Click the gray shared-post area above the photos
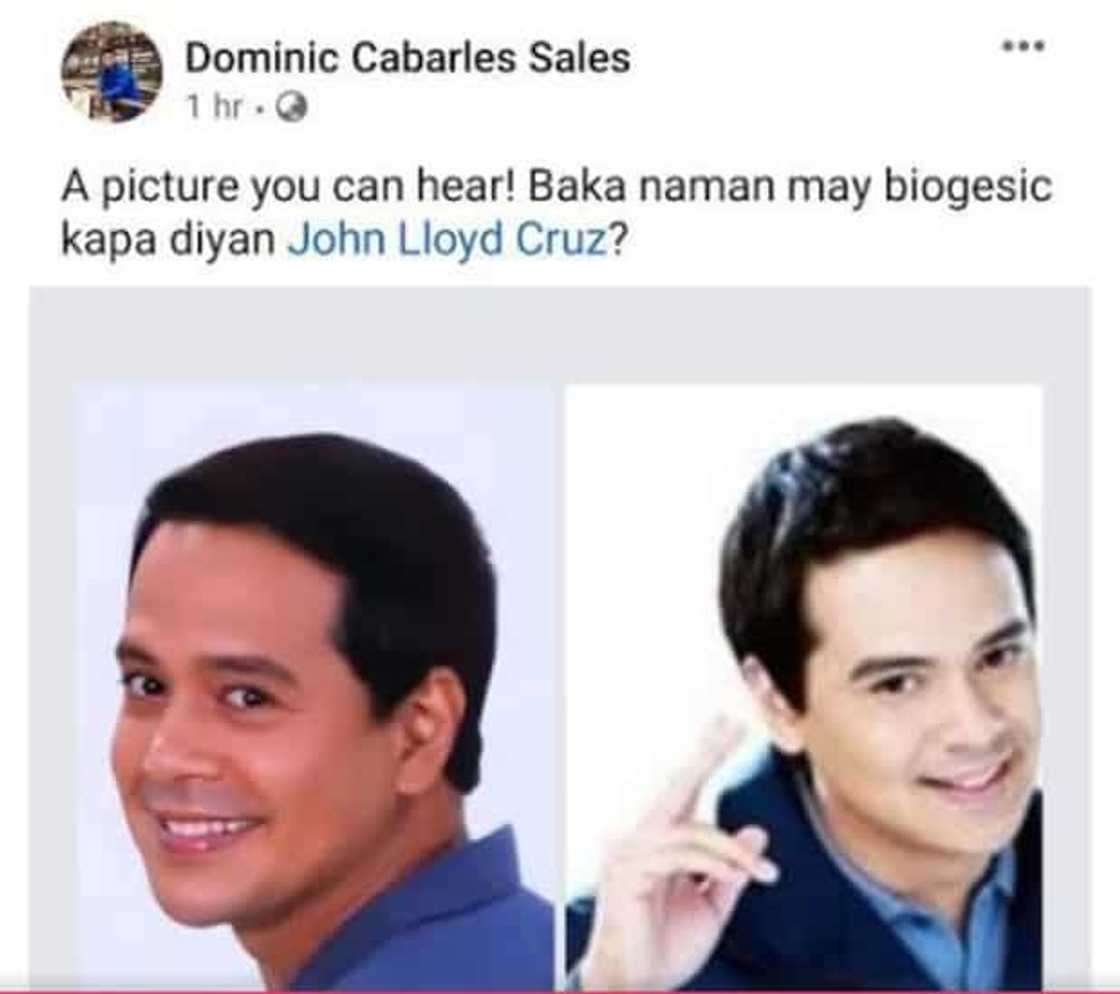 coord(559,334)
